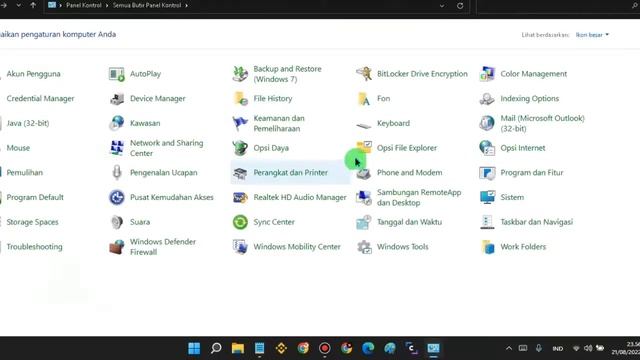The width and height of the screenshot is (640, 360).
Task: Open Network and Sharing Center icon
Action: [117, 148]
